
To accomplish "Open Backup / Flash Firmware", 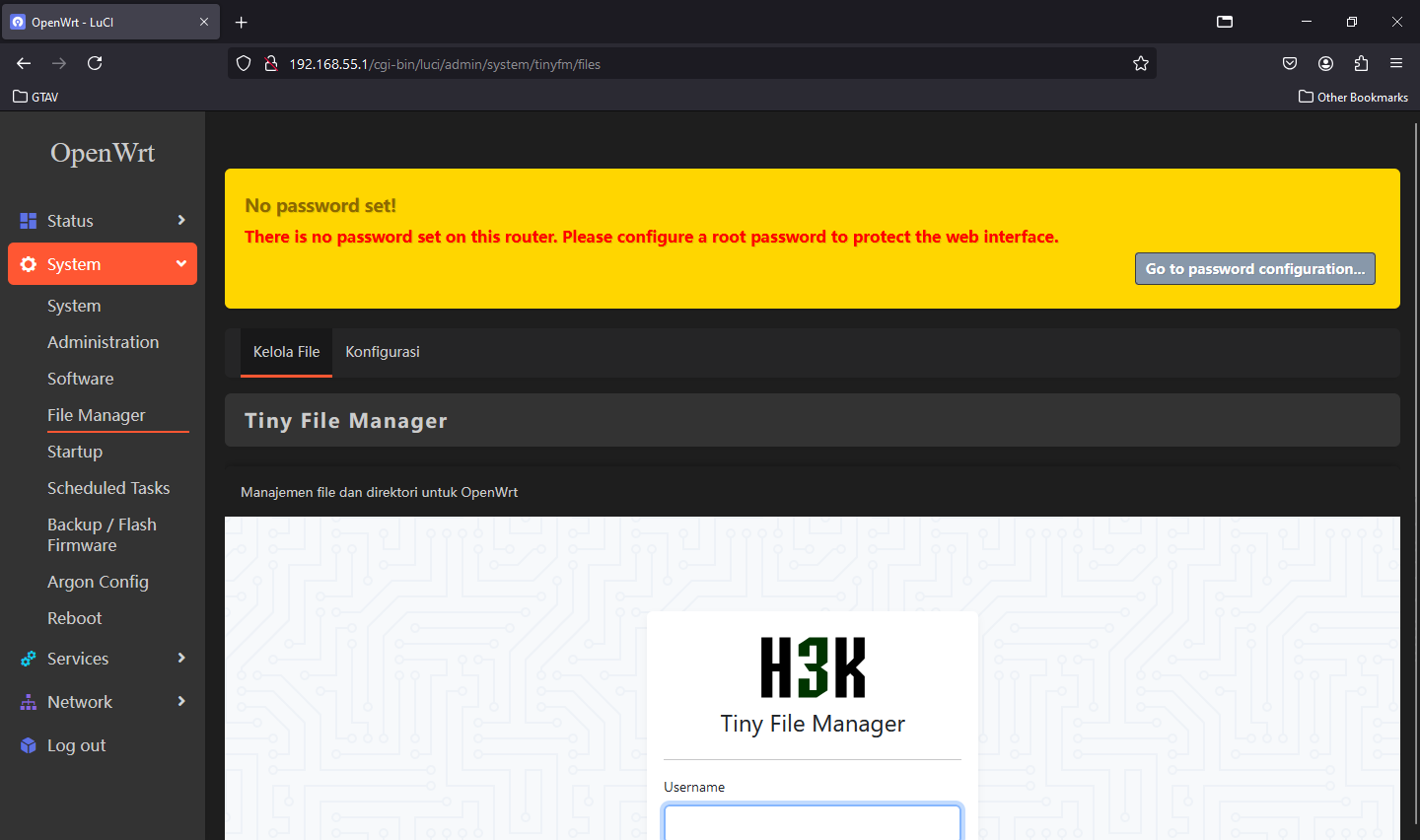I will click(102, 534).
